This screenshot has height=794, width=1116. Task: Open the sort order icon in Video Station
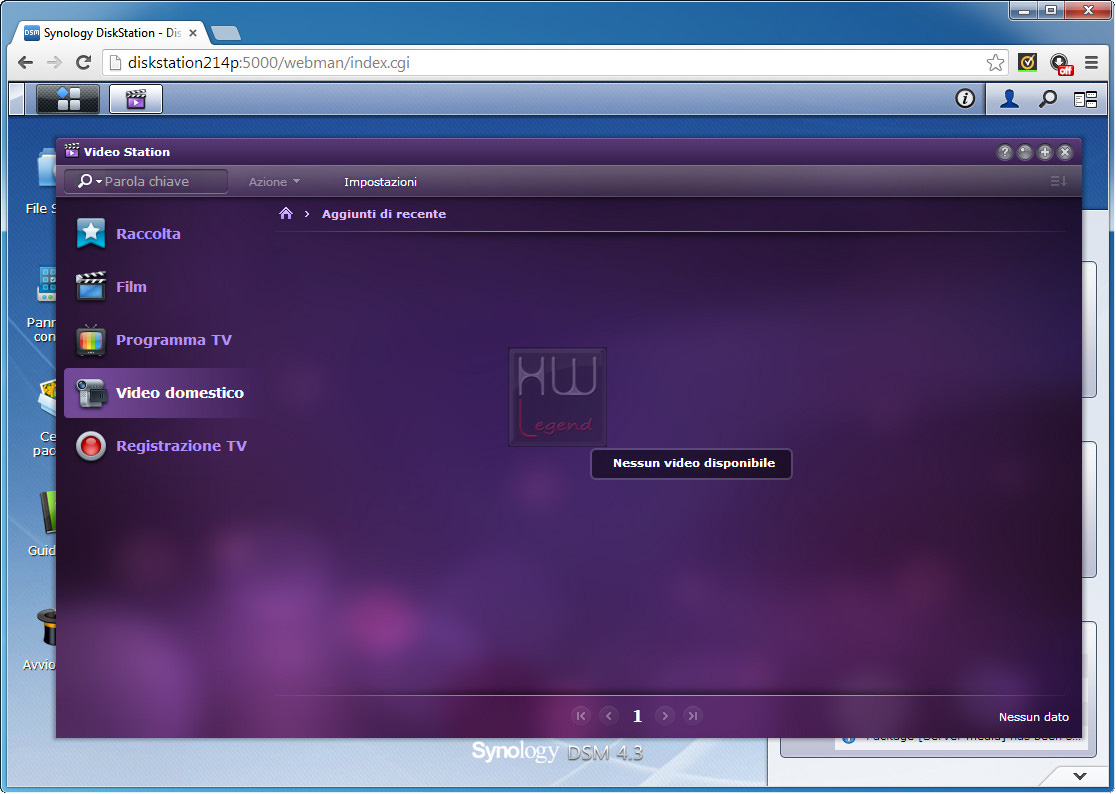point(1058,181)
